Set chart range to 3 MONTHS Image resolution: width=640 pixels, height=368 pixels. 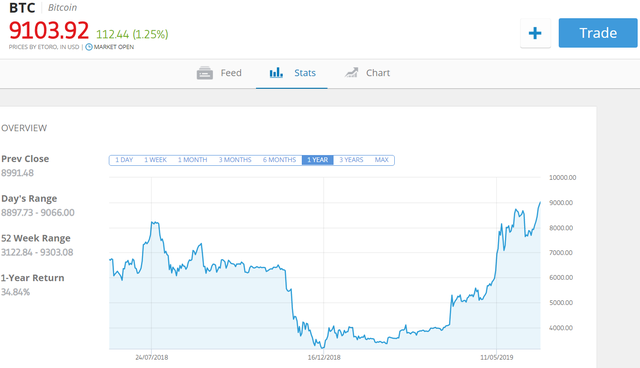click(235, 160)
